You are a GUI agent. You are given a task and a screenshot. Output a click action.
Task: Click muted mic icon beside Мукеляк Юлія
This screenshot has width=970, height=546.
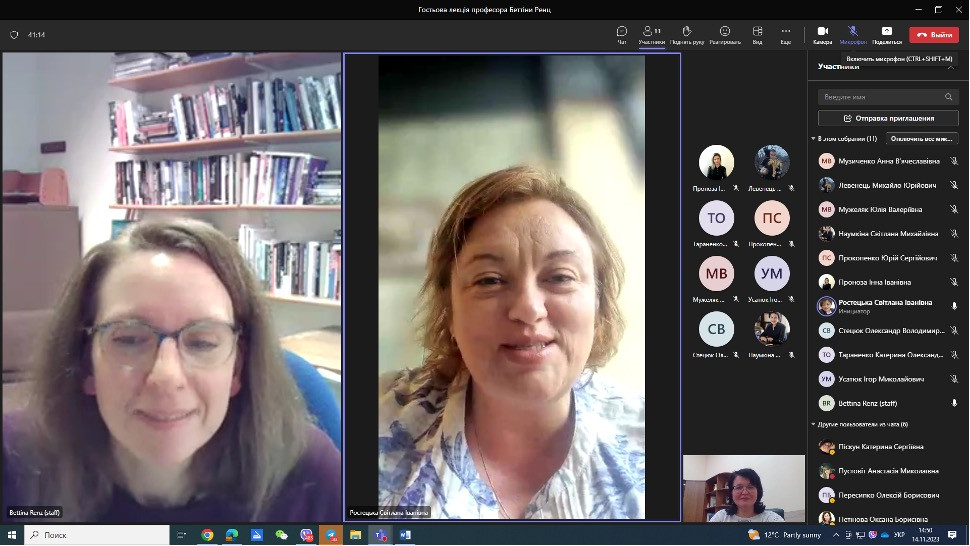click(954, 209)
